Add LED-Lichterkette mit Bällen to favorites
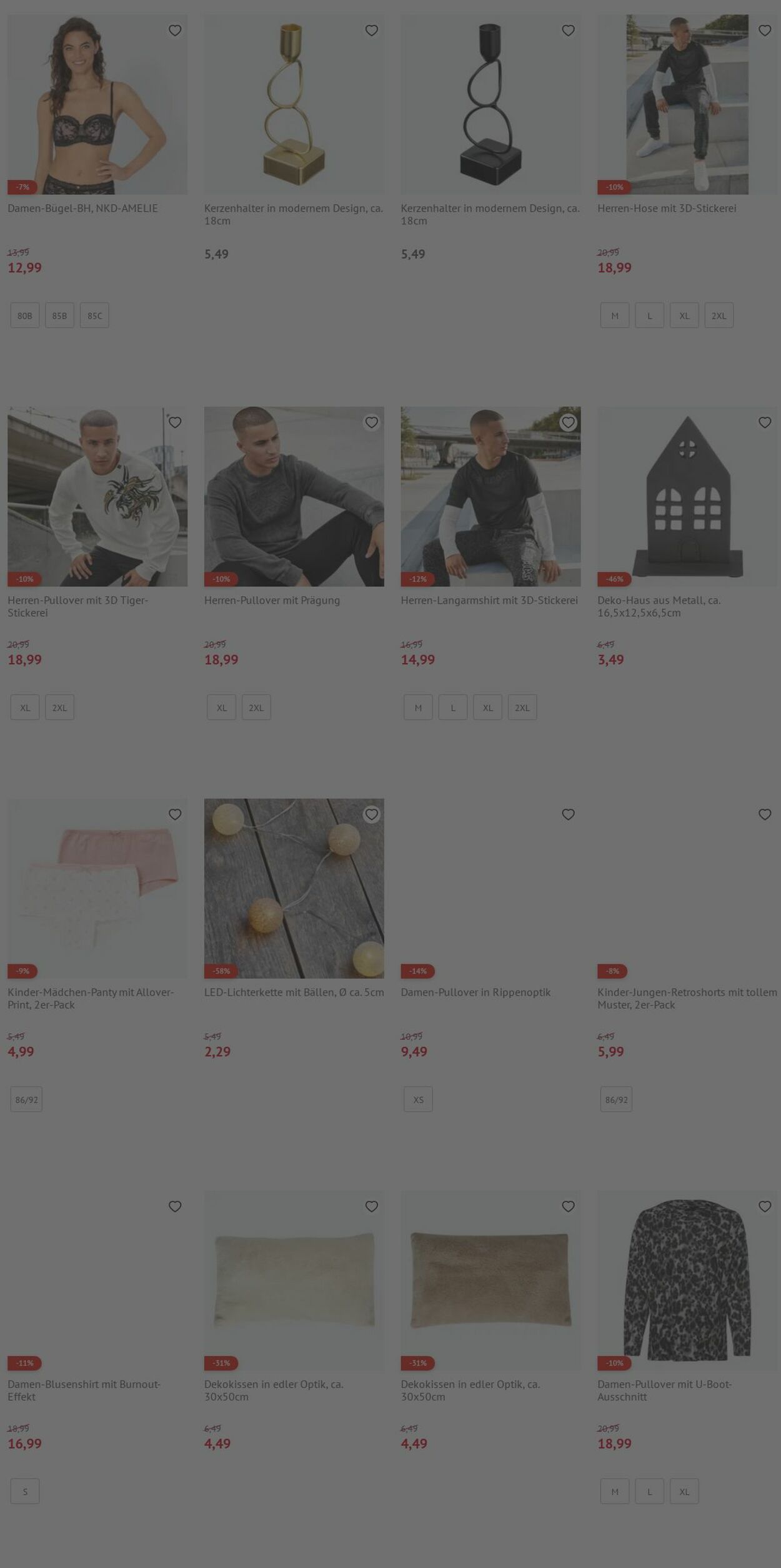 372,814
